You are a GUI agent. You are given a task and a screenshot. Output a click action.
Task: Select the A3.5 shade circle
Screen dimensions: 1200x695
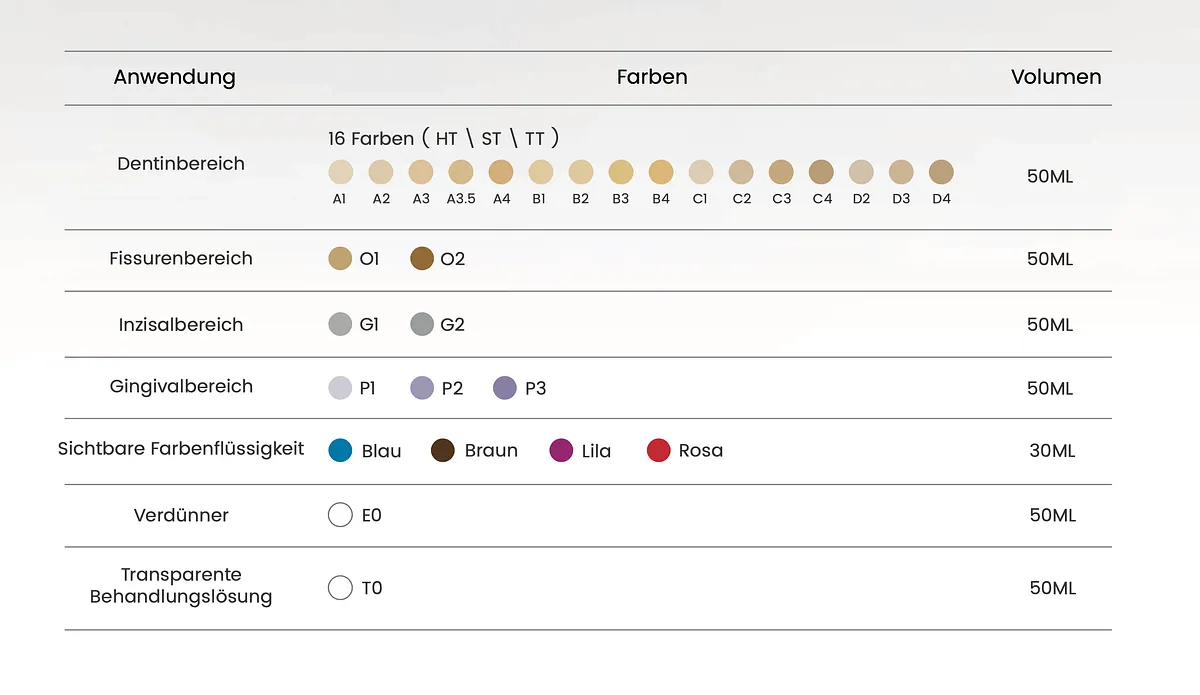pyautogui.click(x=461, y=172)
